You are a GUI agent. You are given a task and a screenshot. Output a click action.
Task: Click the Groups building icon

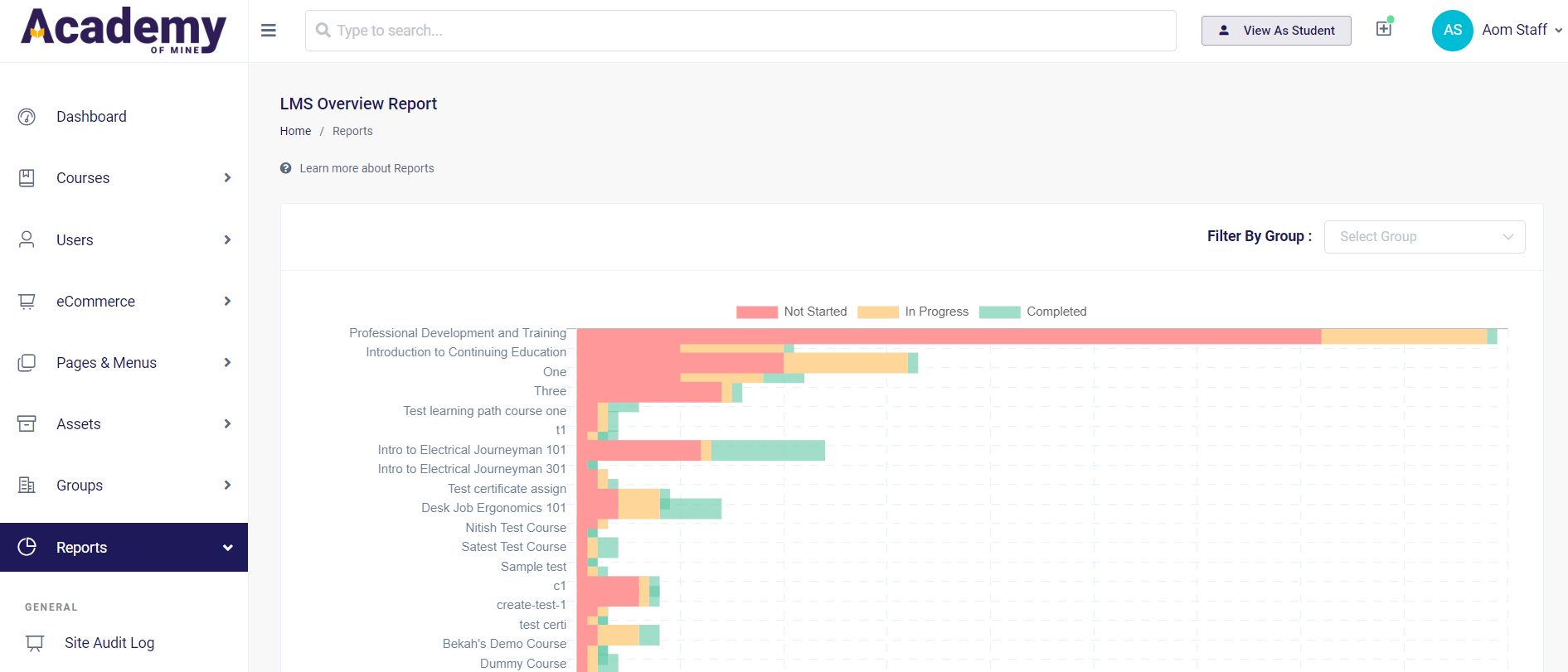pos(27,486)
